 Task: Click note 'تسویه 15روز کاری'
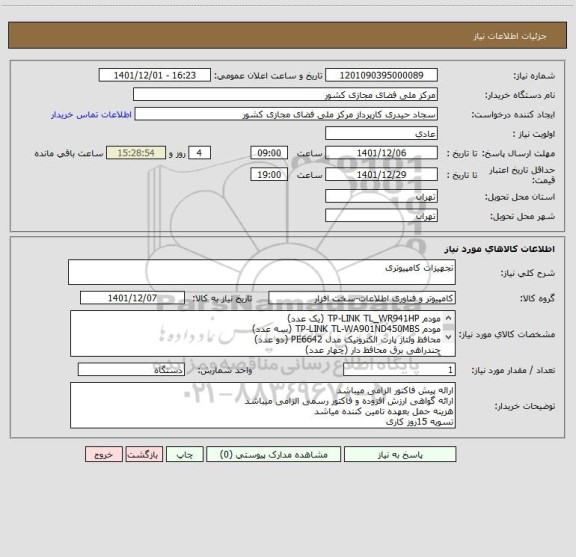point(420,422)
